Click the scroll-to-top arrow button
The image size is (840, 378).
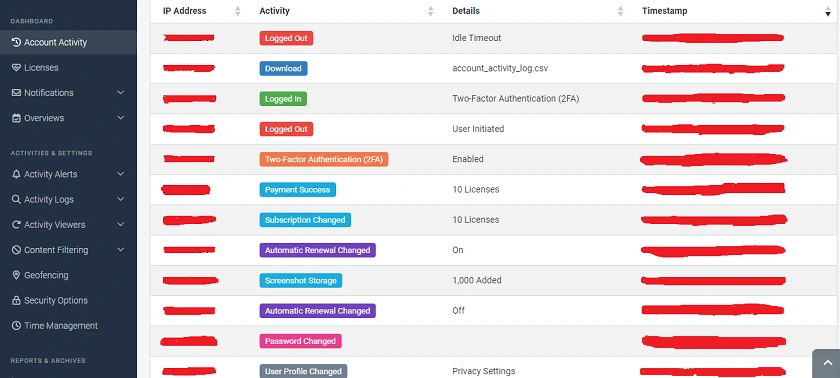click(826, 364)
